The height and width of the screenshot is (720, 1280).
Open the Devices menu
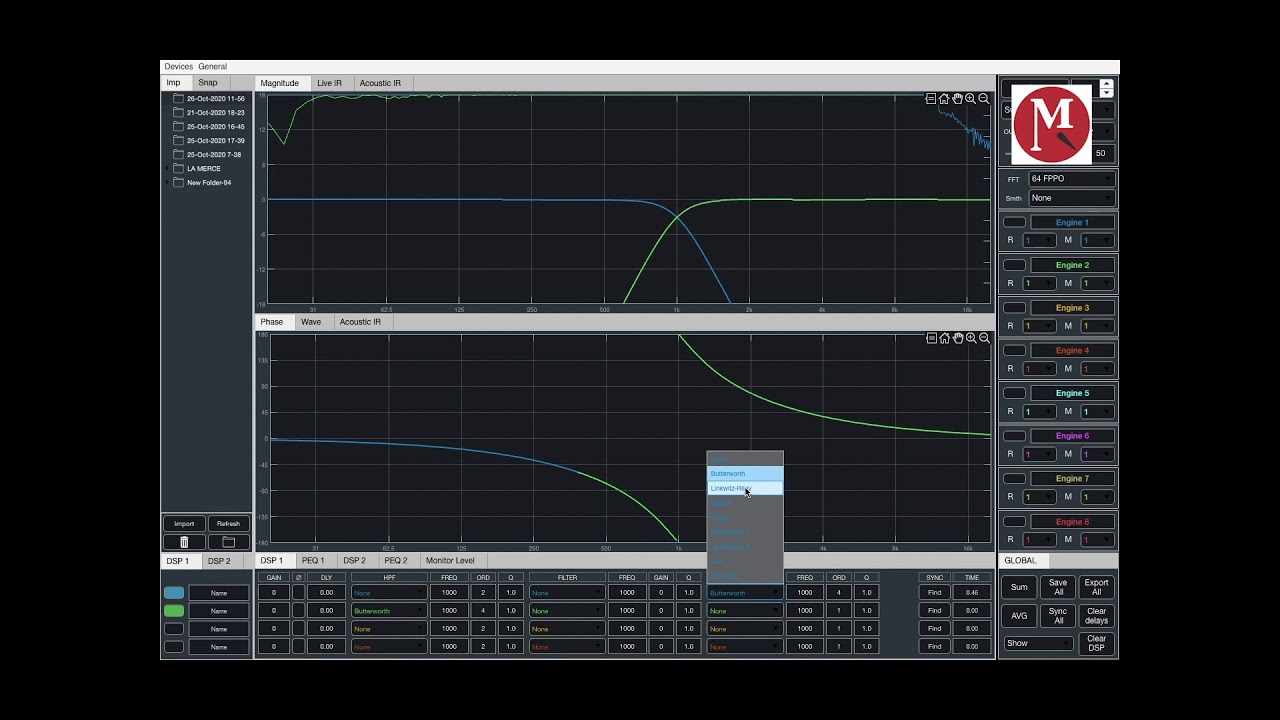point(179,67)
